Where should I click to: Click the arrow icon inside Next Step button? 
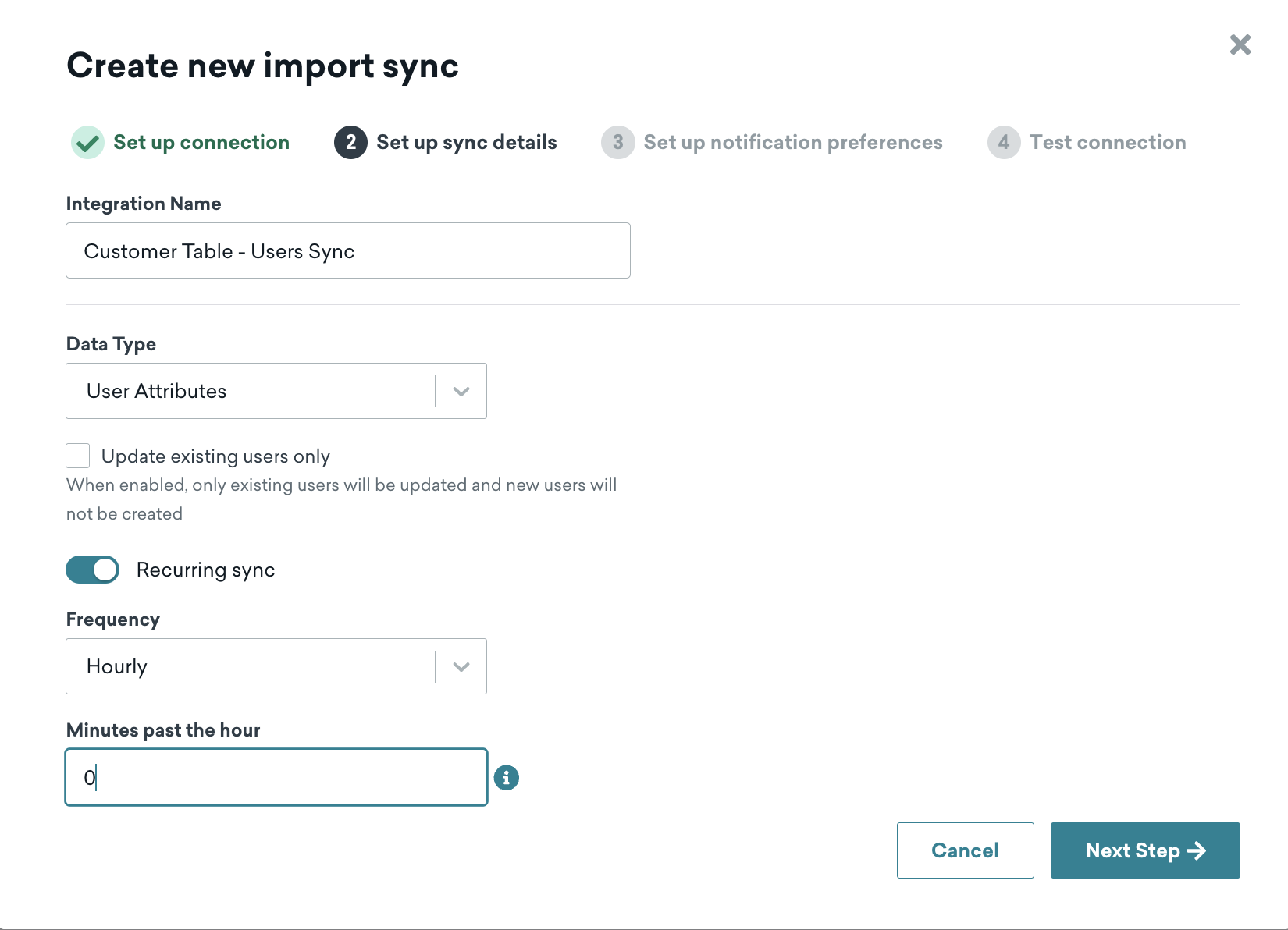point(1199,850)
